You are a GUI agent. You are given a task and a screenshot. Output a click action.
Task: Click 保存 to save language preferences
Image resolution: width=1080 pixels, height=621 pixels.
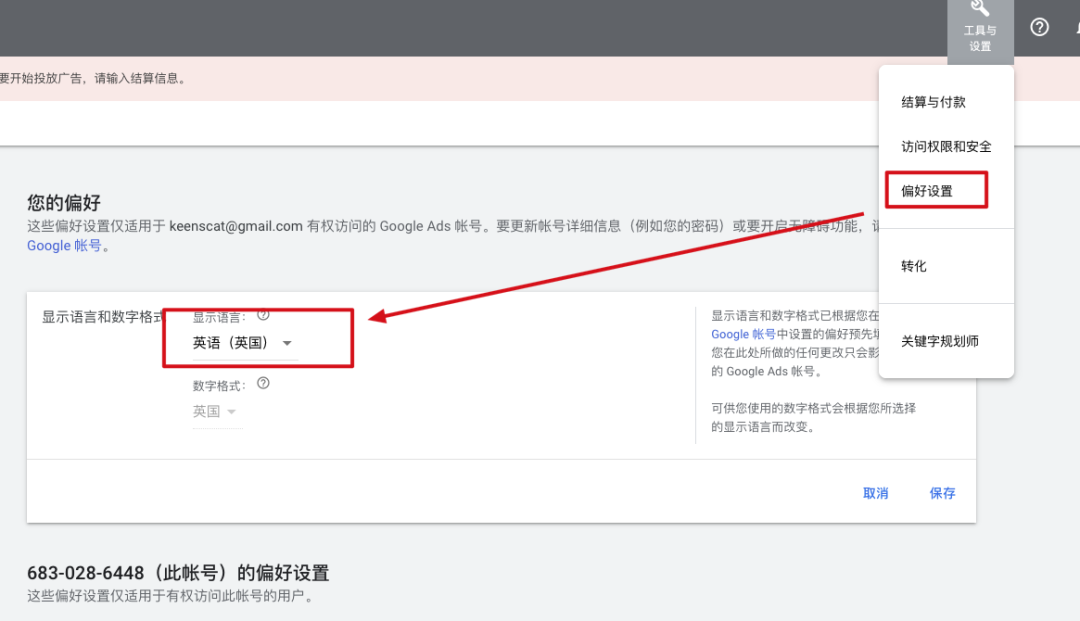click(941, 493)
